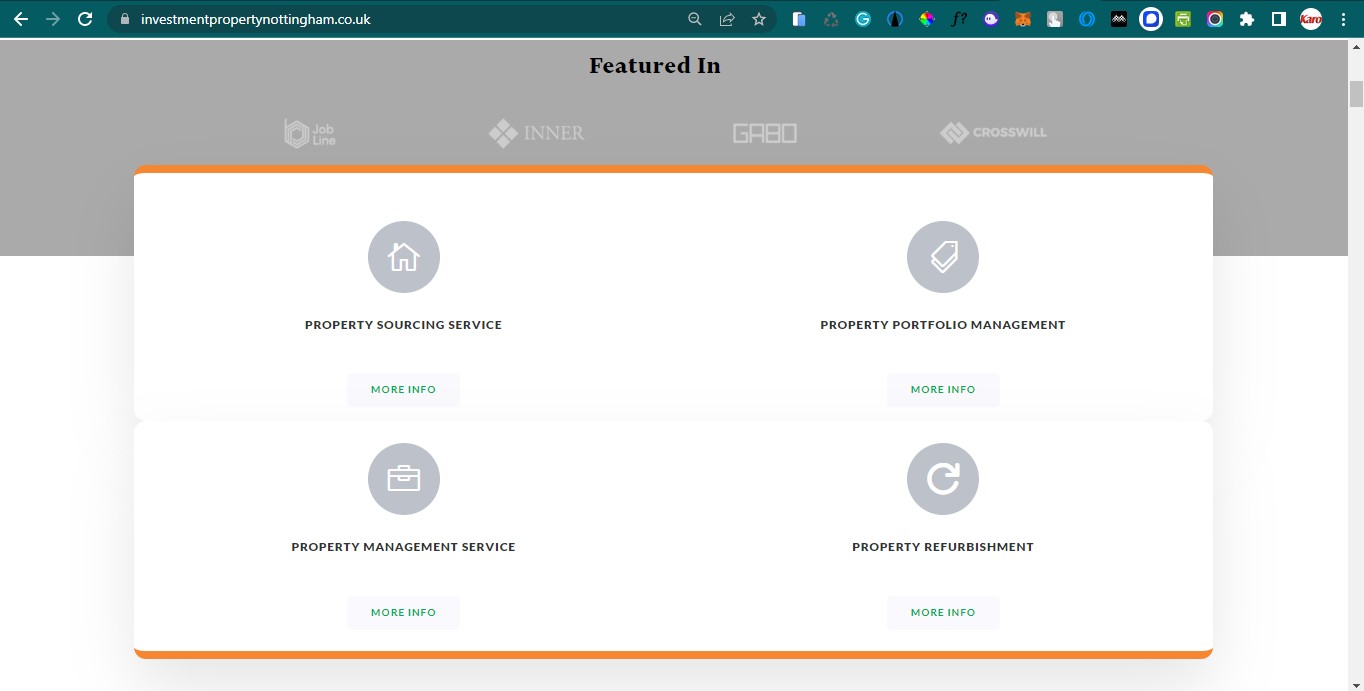The width and height of the screenshot is (1364, 691).
Task: Click More Info under Property Sourcing Service
Action: (x=403, y=389)
